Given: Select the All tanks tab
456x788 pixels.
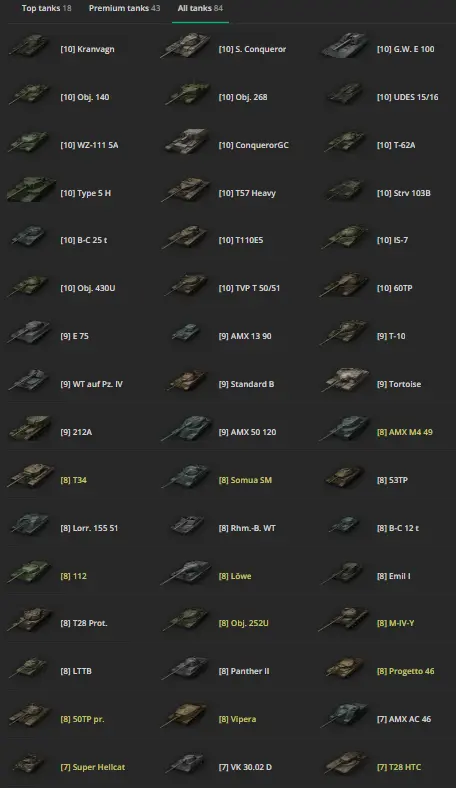Looking at the screenshot, I should (200, 8).
